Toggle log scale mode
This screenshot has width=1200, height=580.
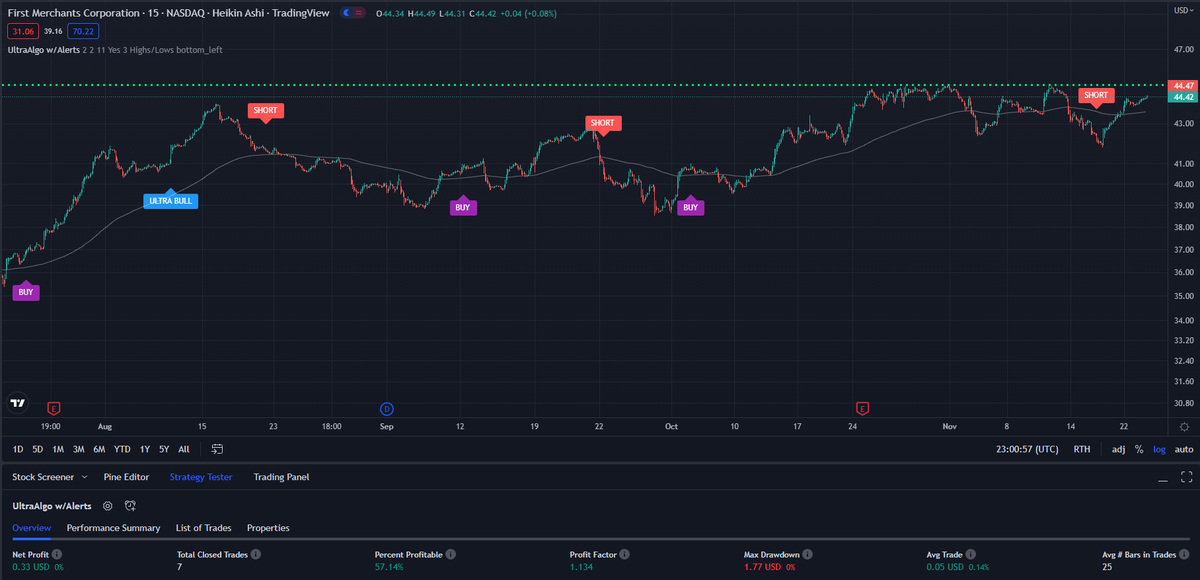point(1160,449)
